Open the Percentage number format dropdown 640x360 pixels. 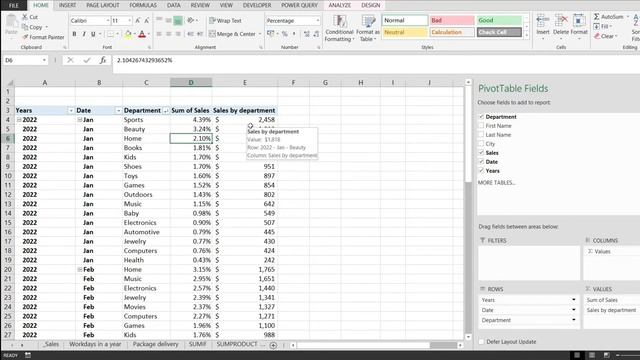coord(318,20)
